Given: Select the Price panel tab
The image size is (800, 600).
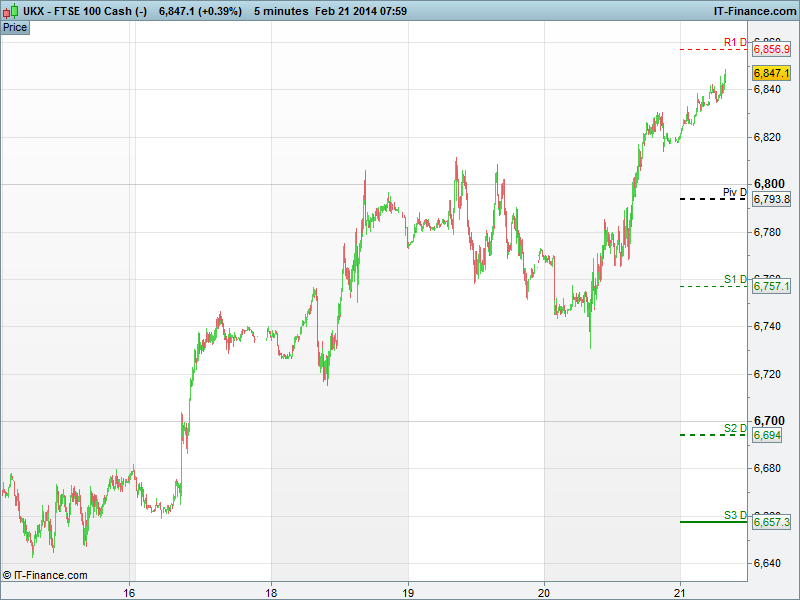Looking at the screenshot, I should coord(15,27).
